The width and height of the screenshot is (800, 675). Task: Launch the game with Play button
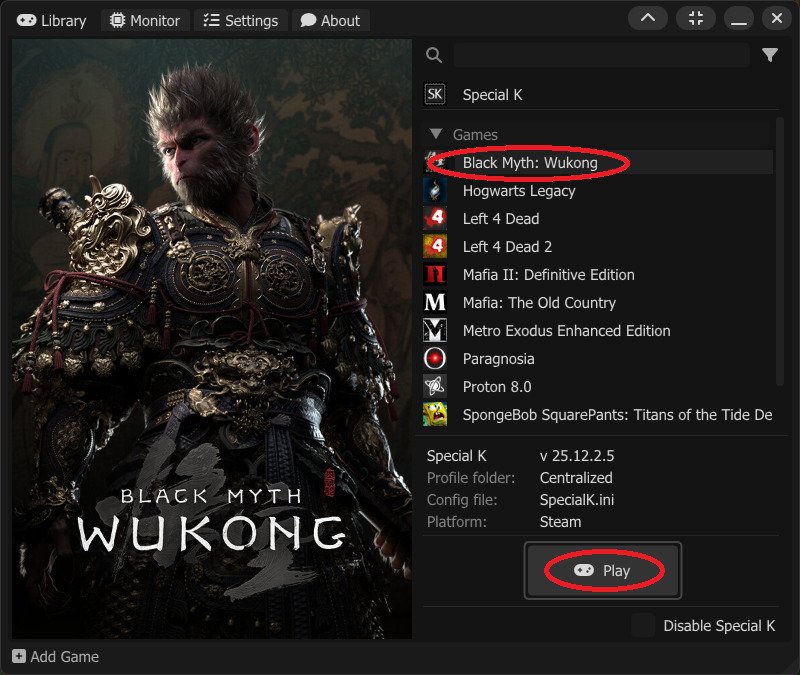point(603,570)
